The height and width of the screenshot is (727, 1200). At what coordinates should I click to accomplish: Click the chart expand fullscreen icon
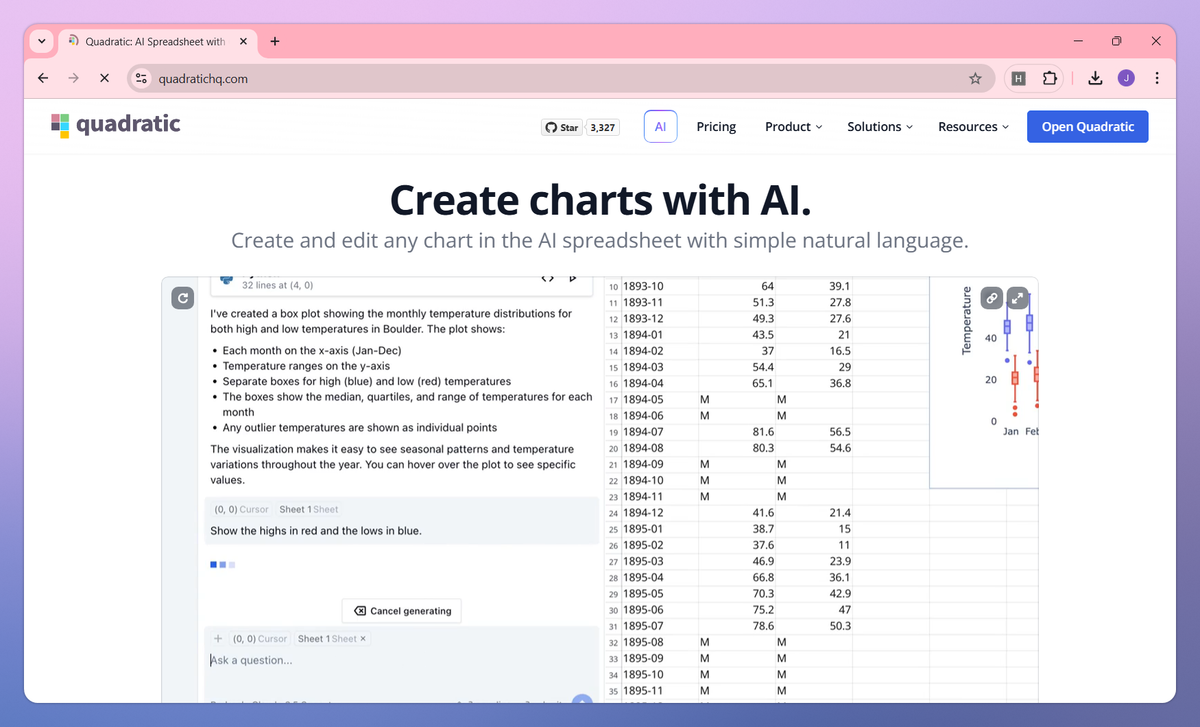point(1017,298)
